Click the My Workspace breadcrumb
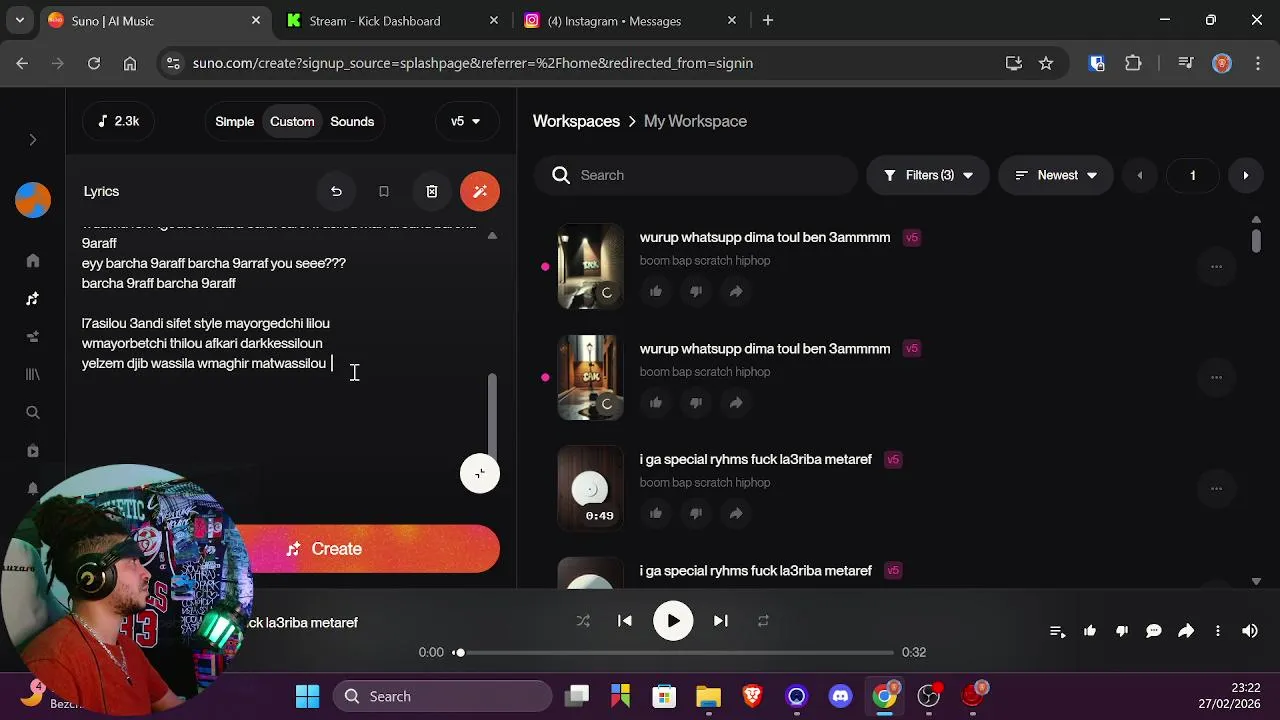The height and width of the screenshot is (720, 1280). point(695,121)
